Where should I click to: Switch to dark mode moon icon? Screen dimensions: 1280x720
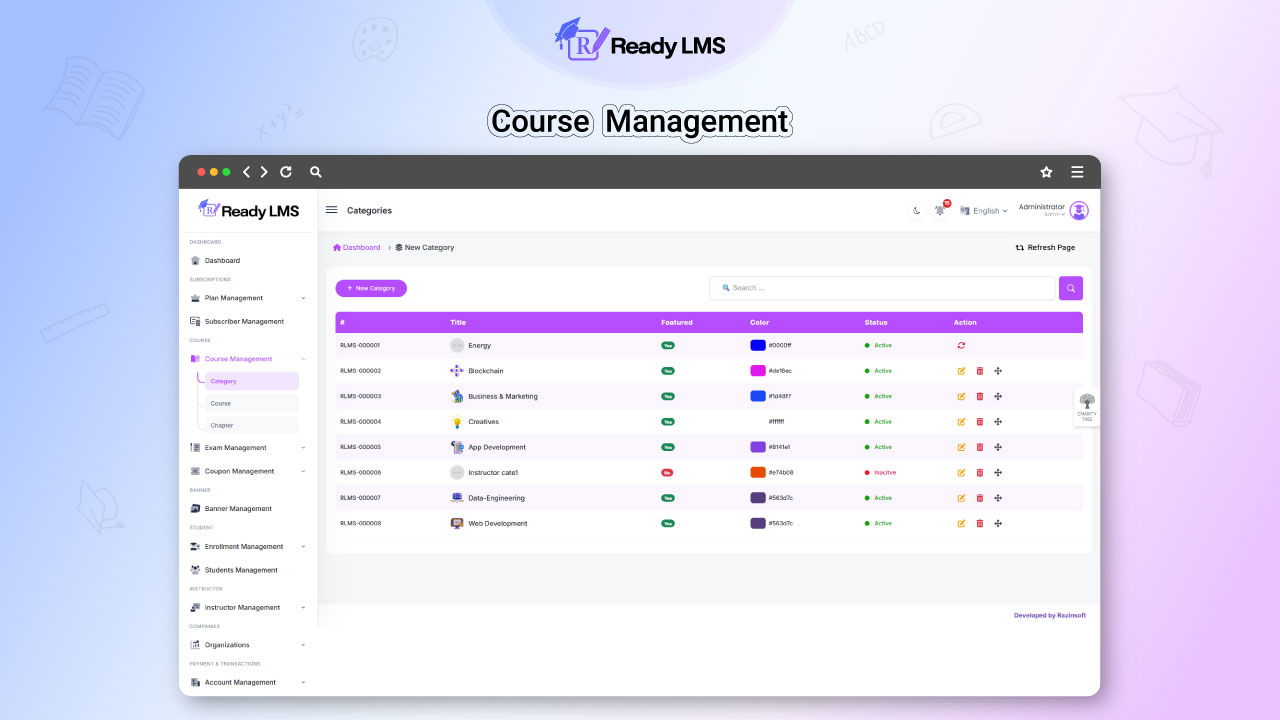pyautogui.click(x=917, y=211)
